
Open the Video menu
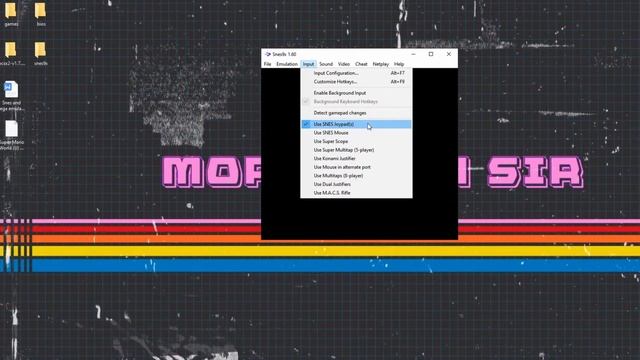coord(344,64)
